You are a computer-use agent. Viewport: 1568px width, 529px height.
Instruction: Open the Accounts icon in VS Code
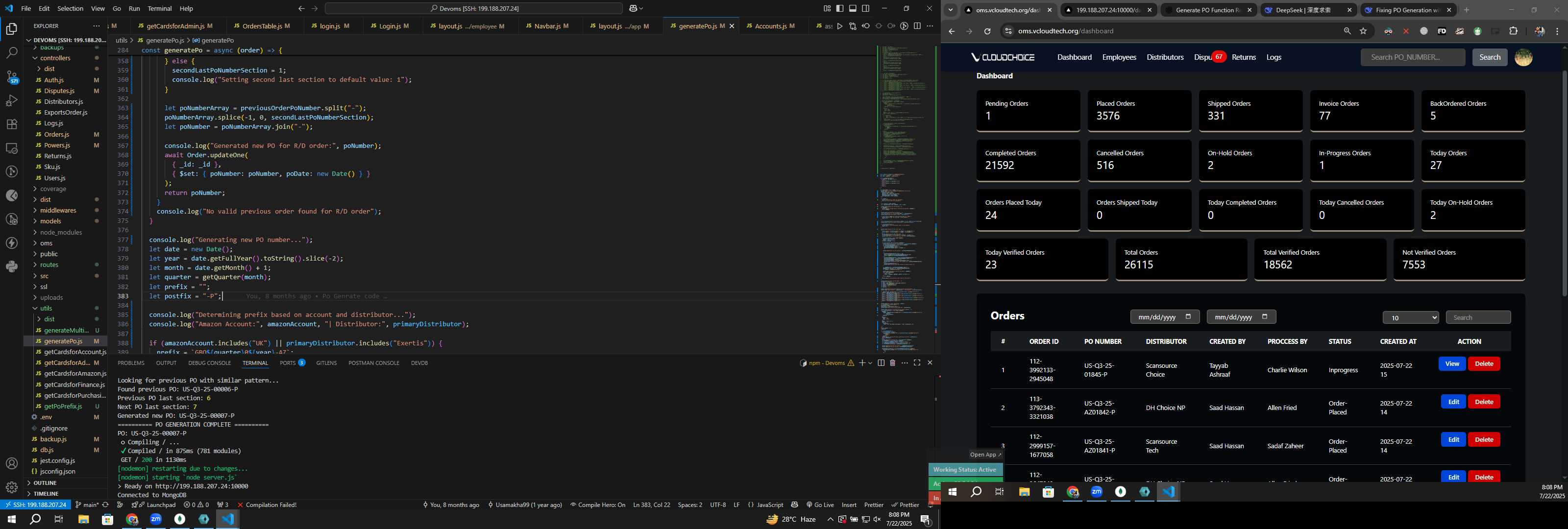(x=12, y=464)
